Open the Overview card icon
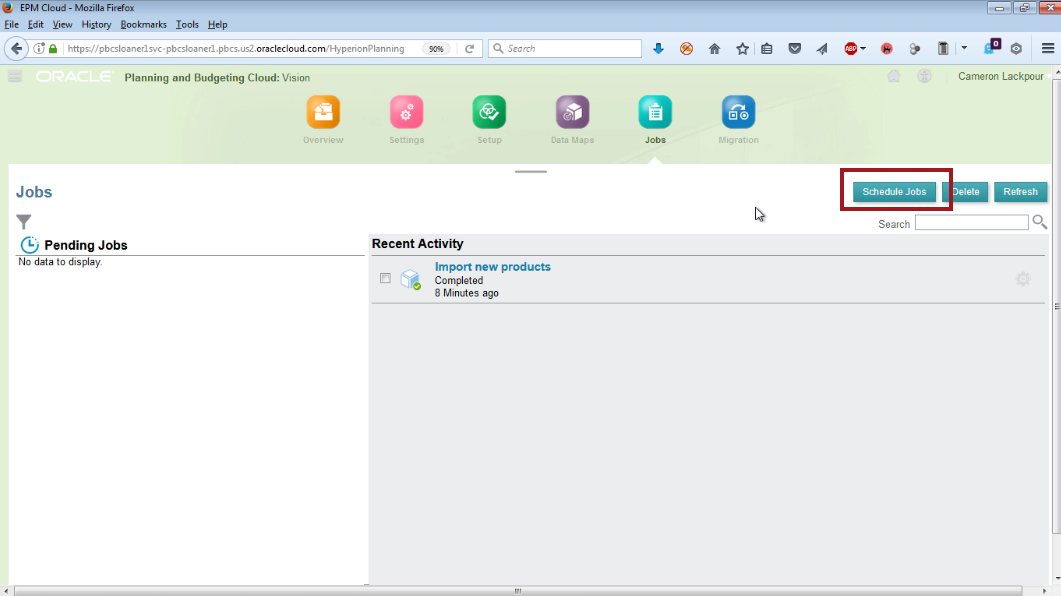The height and width of the screenshot is (596, 1061). click(323, 112)
